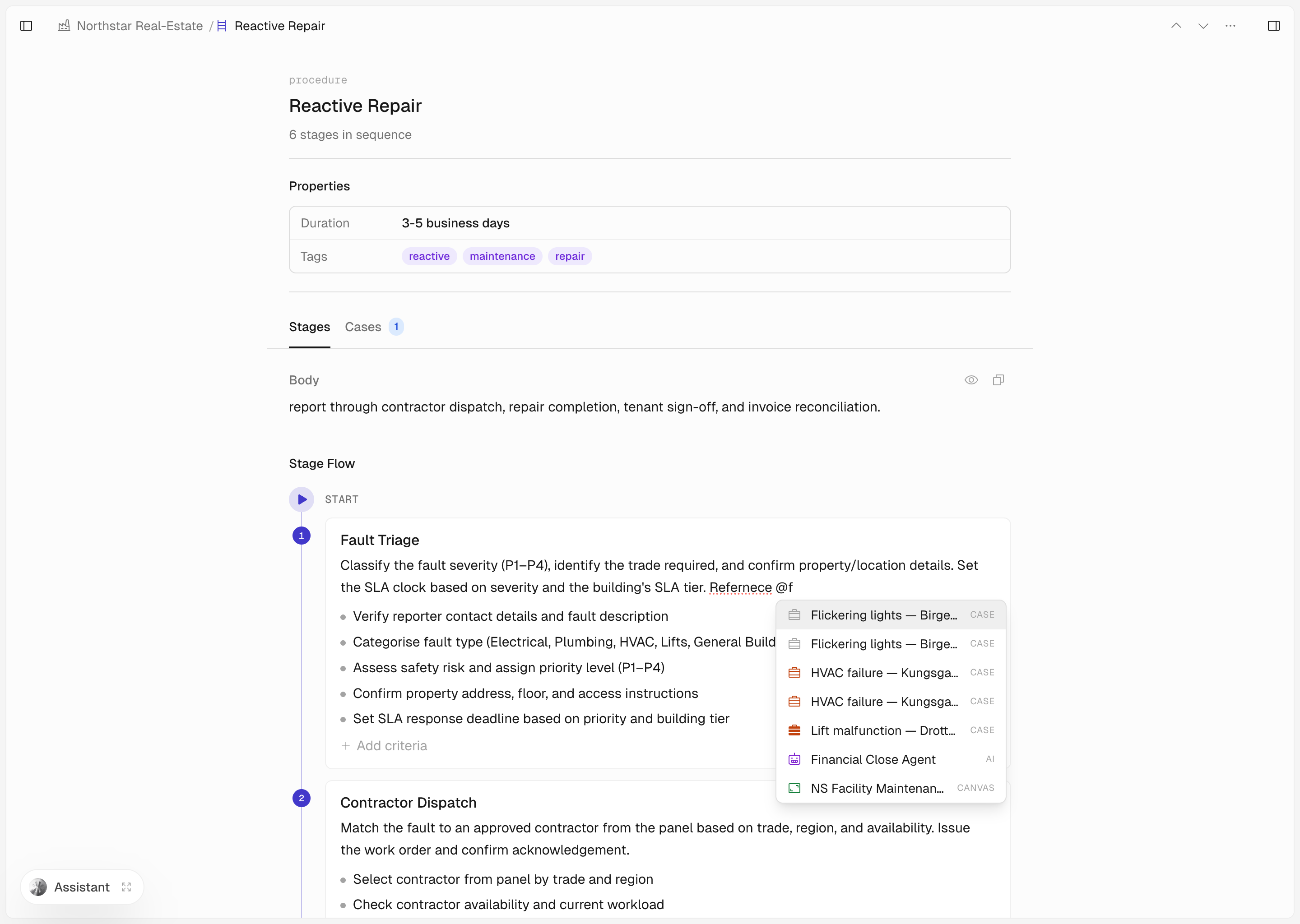
Task: Open the three-dot more options menu
Action: point(1230,26)
